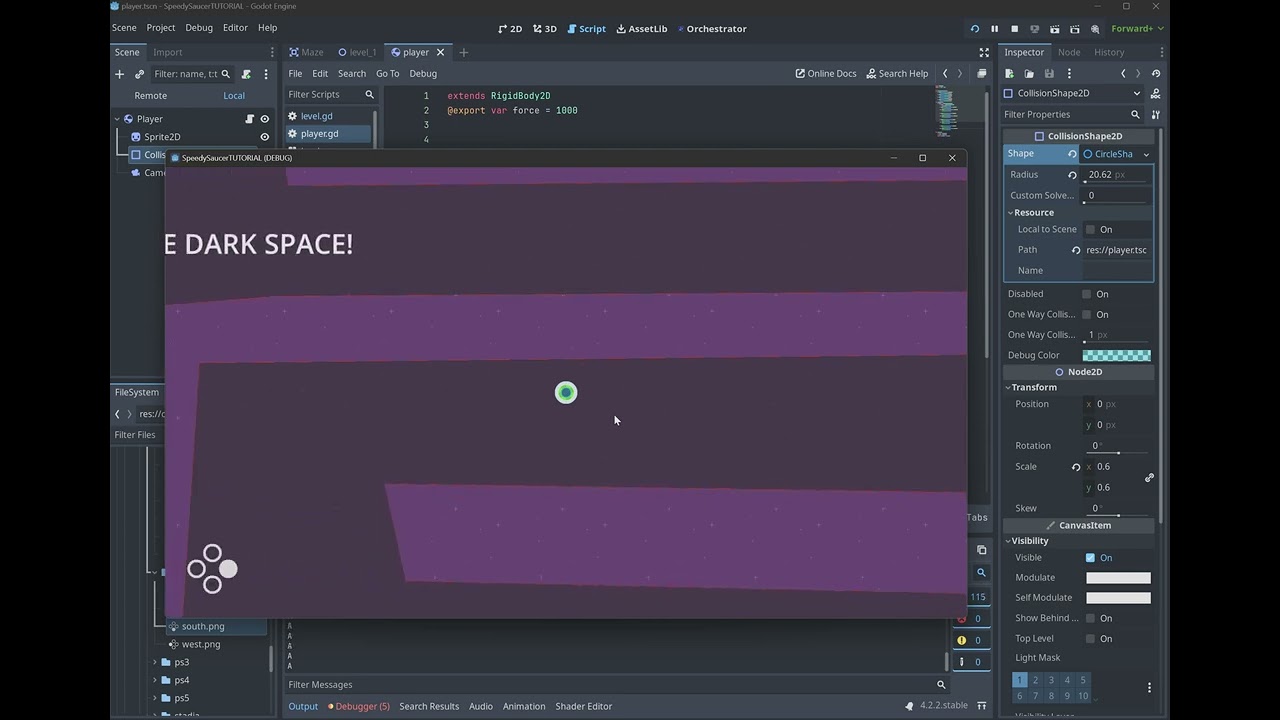
Task: Collapse the Visibility section
Action: tap(1029, 541)
